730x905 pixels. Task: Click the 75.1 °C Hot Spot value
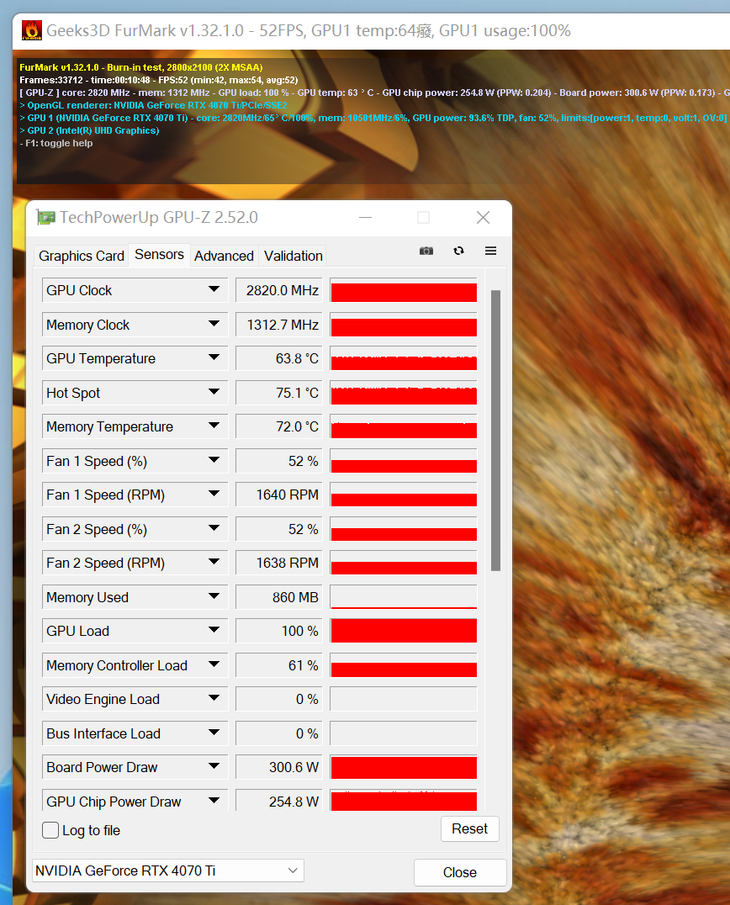click(280, 393)
